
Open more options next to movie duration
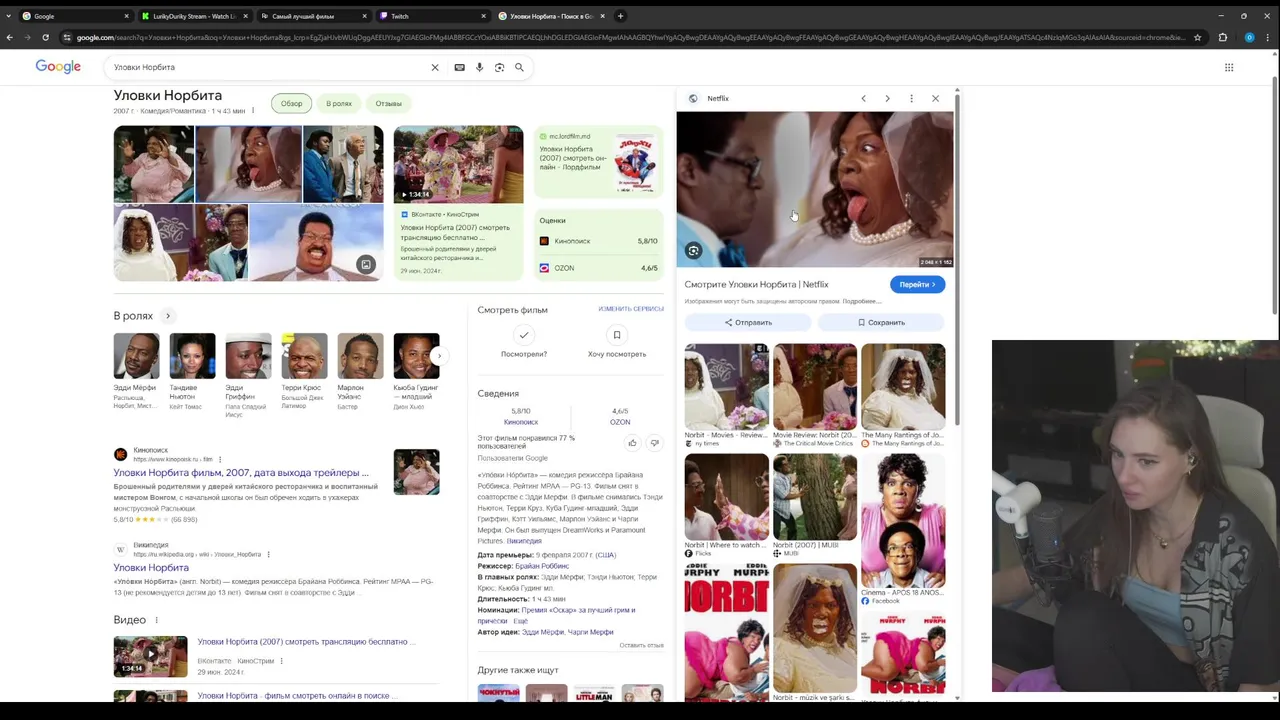point(253,111)
